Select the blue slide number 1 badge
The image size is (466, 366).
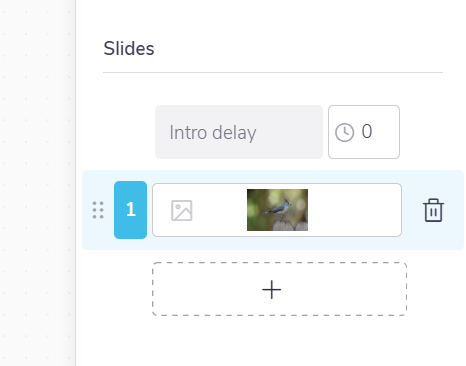tap(130, 210)
